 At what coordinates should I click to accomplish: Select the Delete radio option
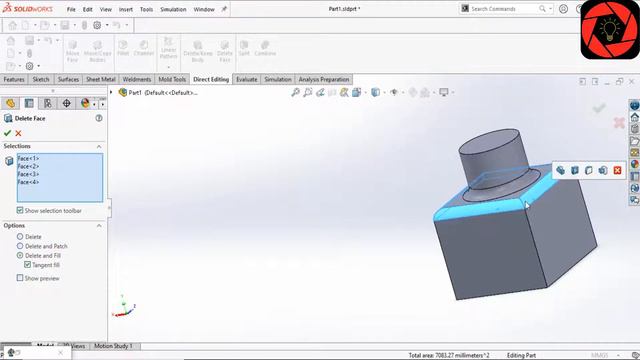tap(20, 236)
